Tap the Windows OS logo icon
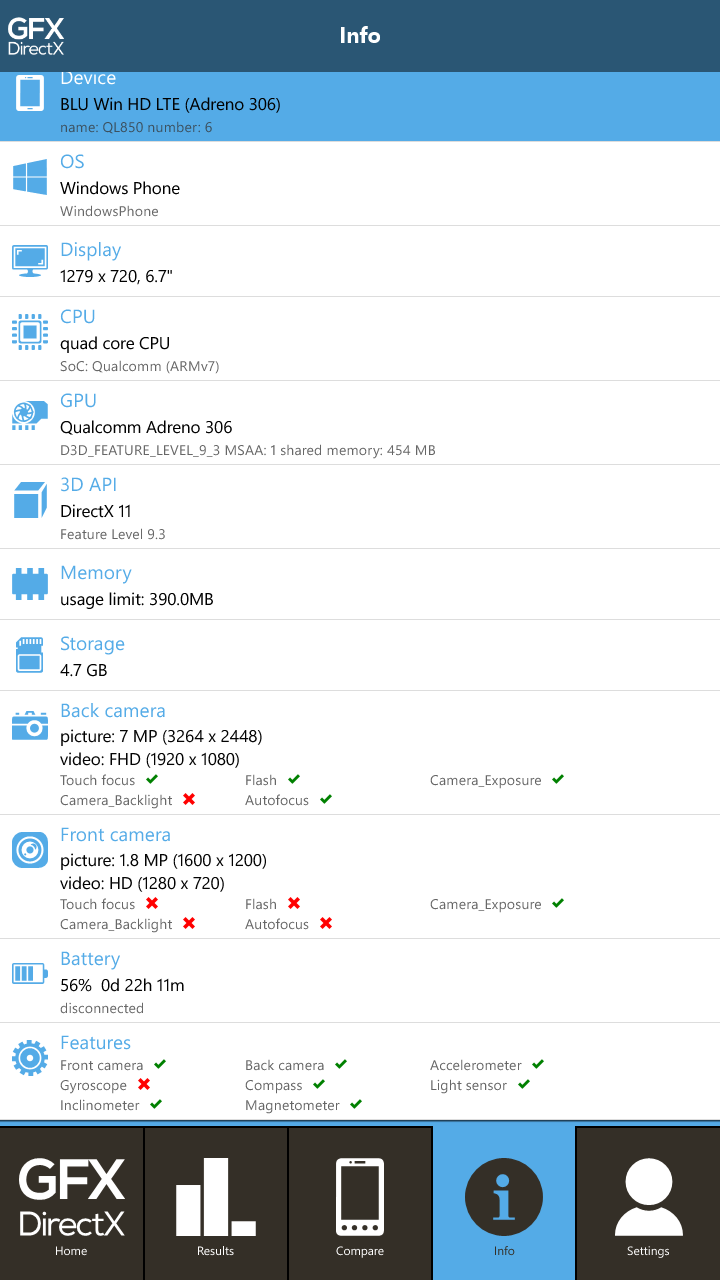720x1280 pixels. [30, 178]
